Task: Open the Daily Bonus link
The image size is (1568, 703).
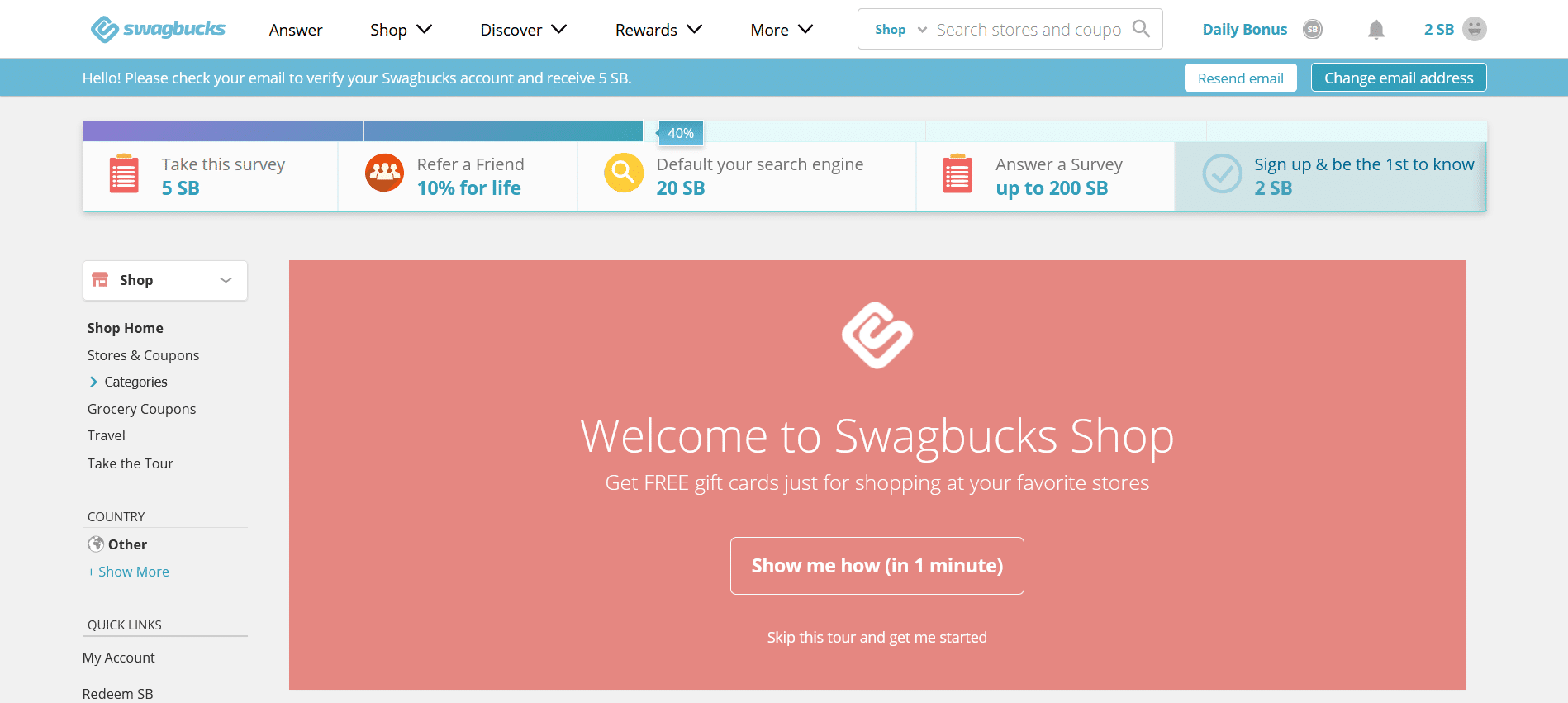Action: pyautogui.click(x=1244, y=30)
